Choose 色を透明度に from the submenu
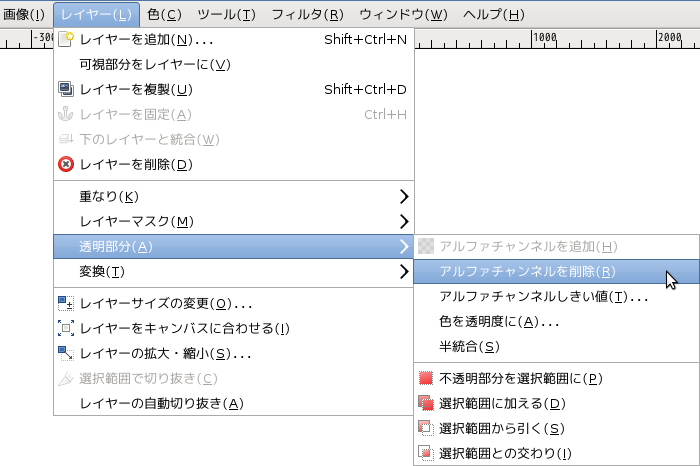This screenshot has height=466, width=700. tap(499, 321)
